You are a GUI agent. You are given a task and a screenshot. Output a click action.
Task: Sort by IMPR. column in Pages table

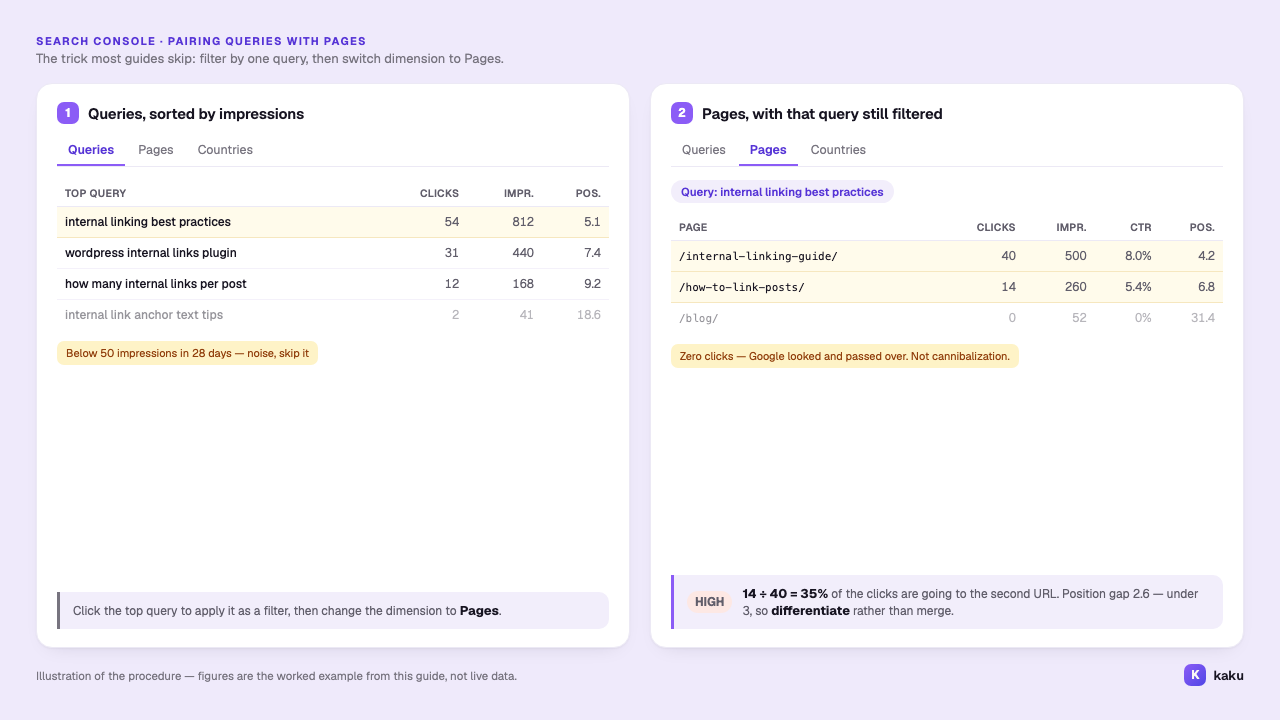coord(1071,227)
